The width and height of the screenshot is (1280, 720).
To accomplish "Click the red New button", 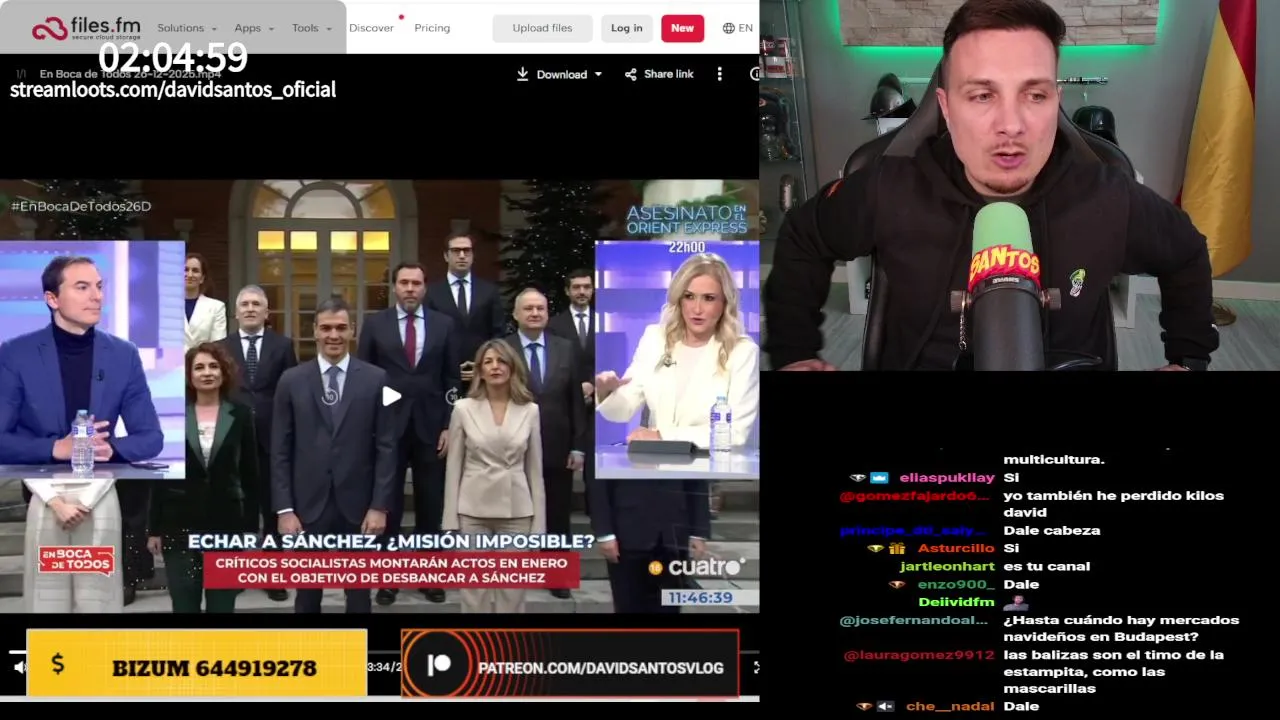I will tap(682, 28).
